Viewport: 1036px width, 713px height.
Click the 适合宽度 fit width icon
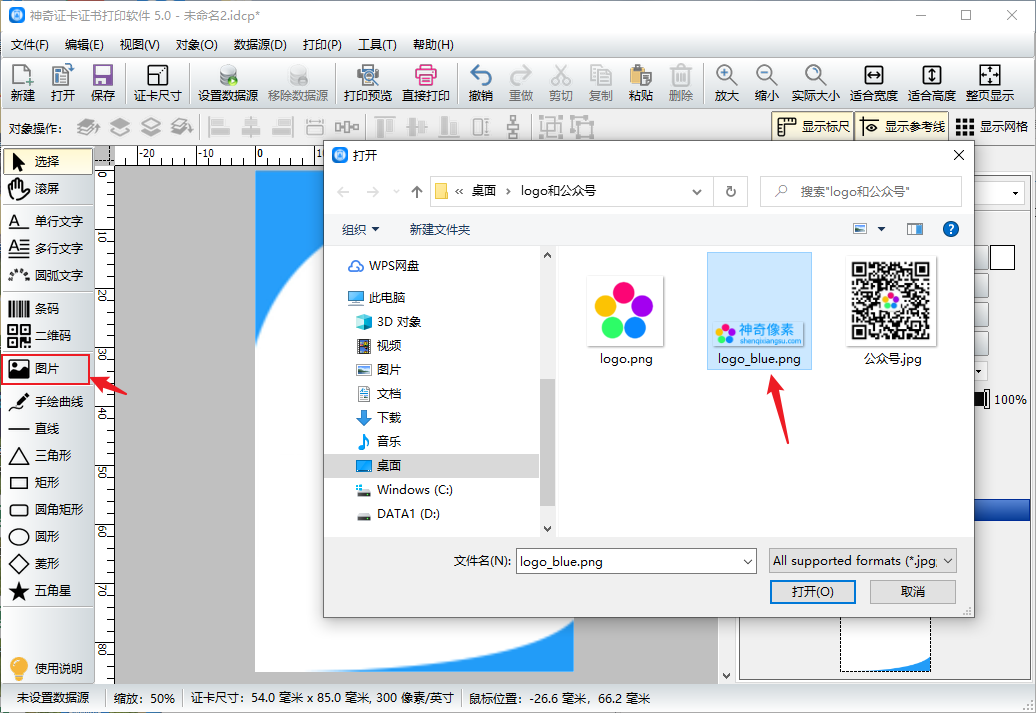(x=873, y=83)
